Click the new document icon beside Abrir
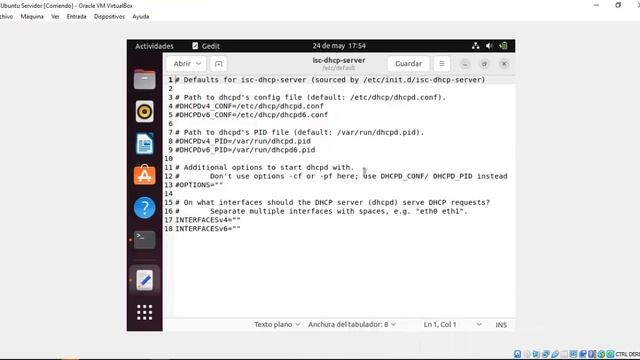This screenshot has height=360, width=640. pyautogui.click(x=218, y=64)
